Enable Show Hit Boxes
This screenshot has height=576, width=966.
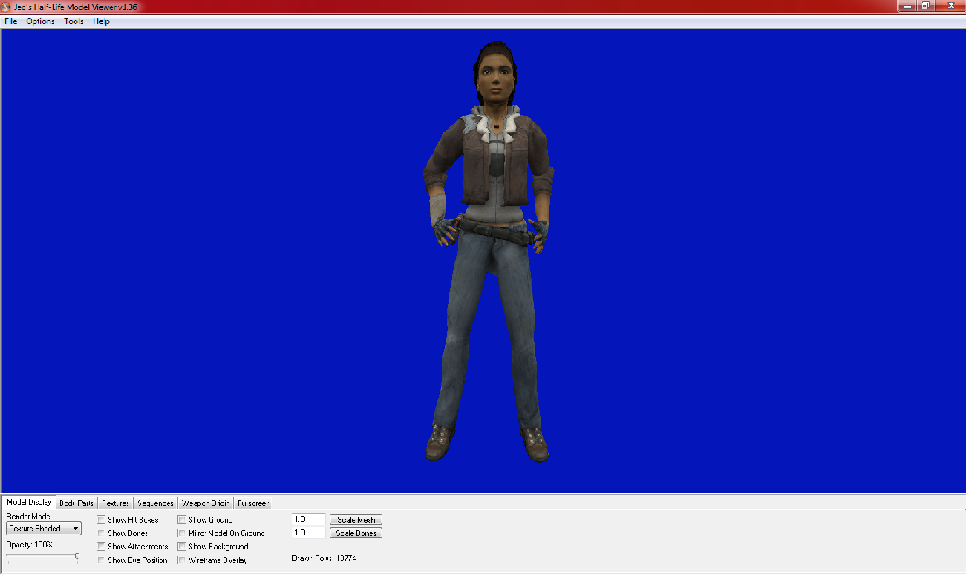tap(100, 519)
